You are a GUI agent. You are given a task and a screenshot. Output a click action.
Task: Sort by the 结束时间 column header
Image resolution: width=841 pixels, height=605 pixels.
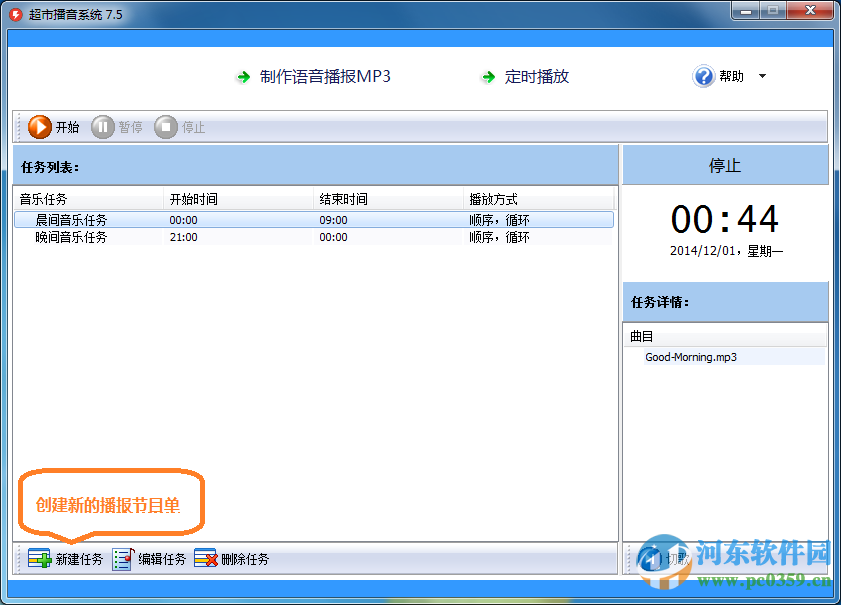click(388, 199)
